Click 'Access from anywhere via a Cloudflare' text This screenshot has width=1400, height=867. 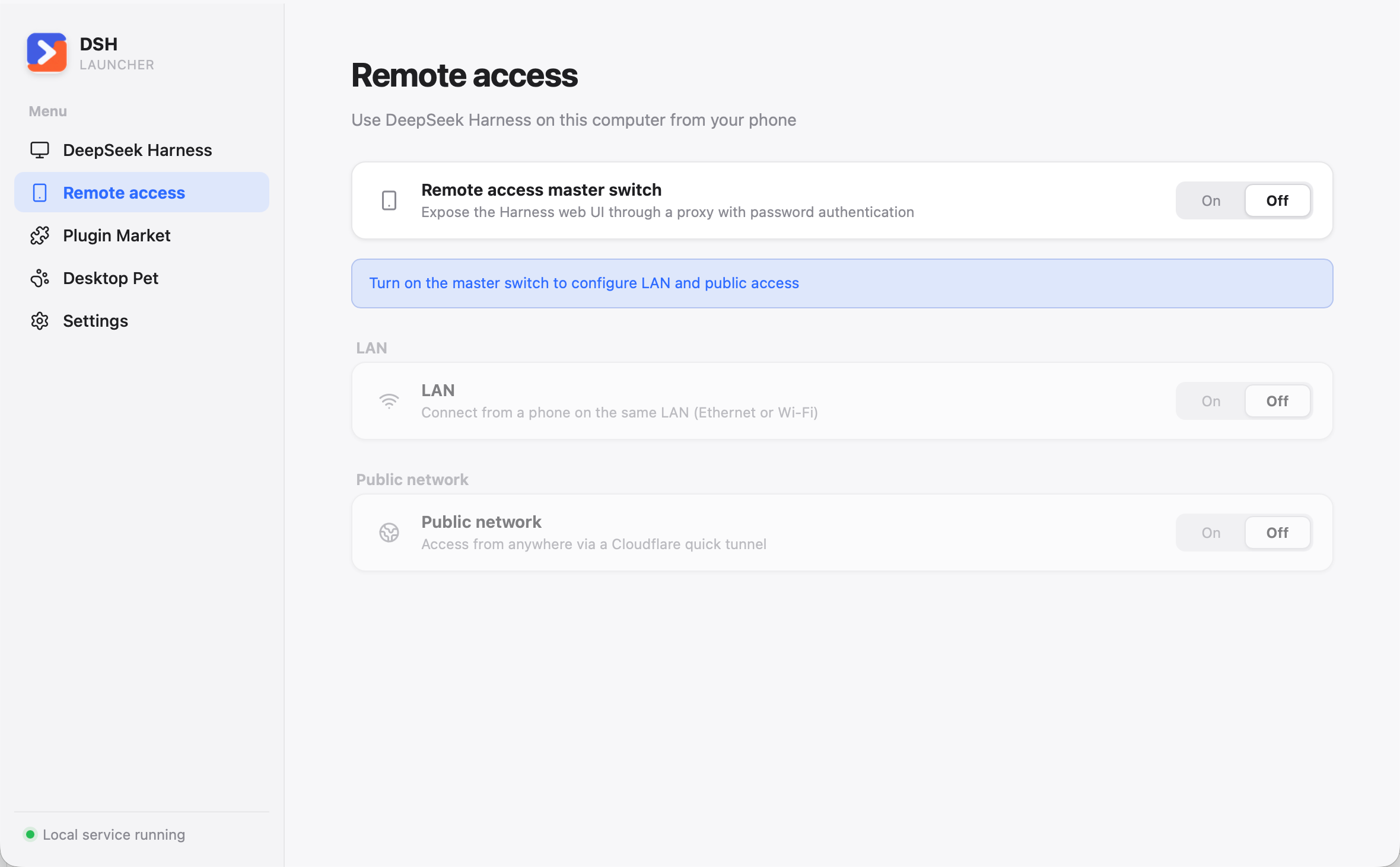[x=594, y=544]
